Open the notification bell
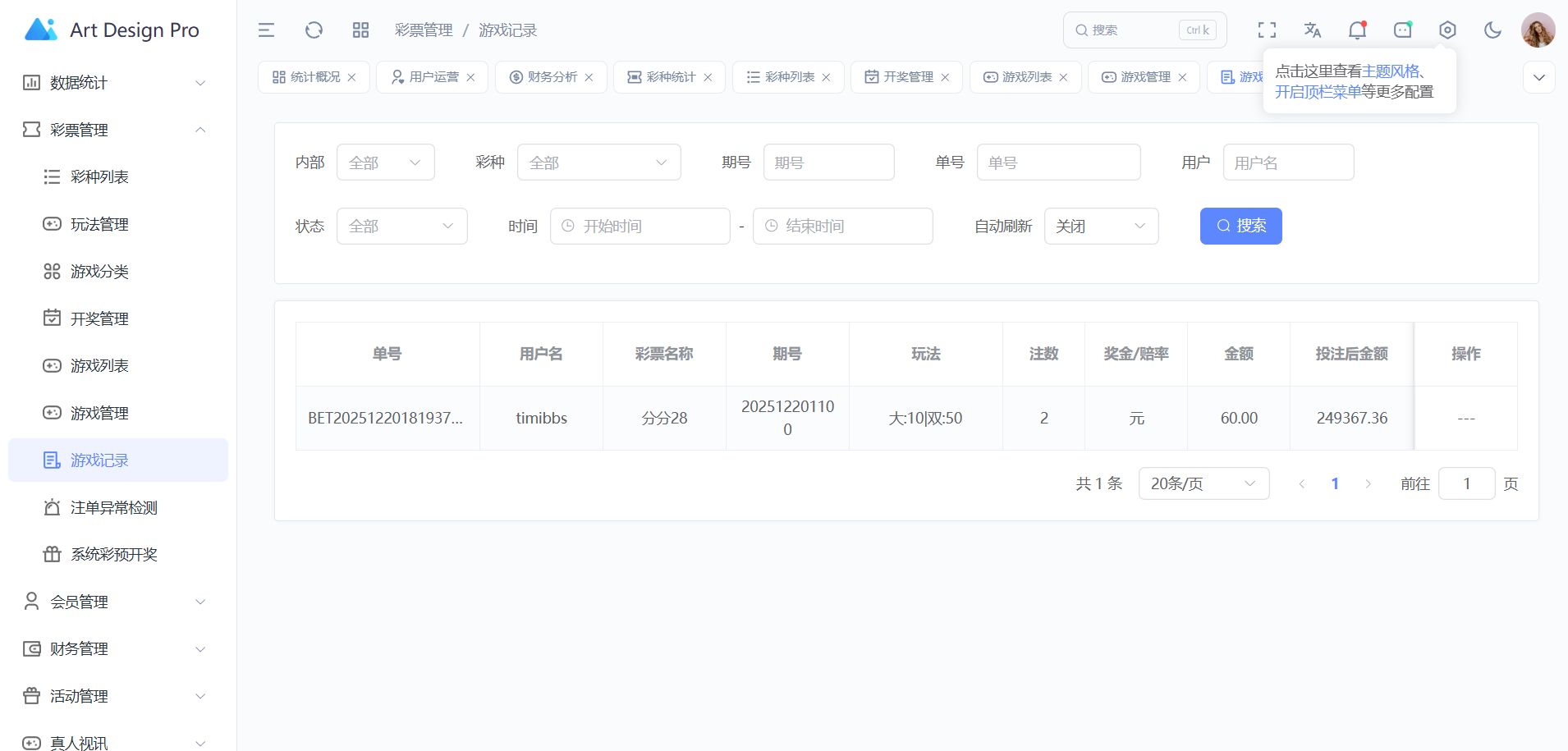1568x751 pixels. pos(1357,30)
